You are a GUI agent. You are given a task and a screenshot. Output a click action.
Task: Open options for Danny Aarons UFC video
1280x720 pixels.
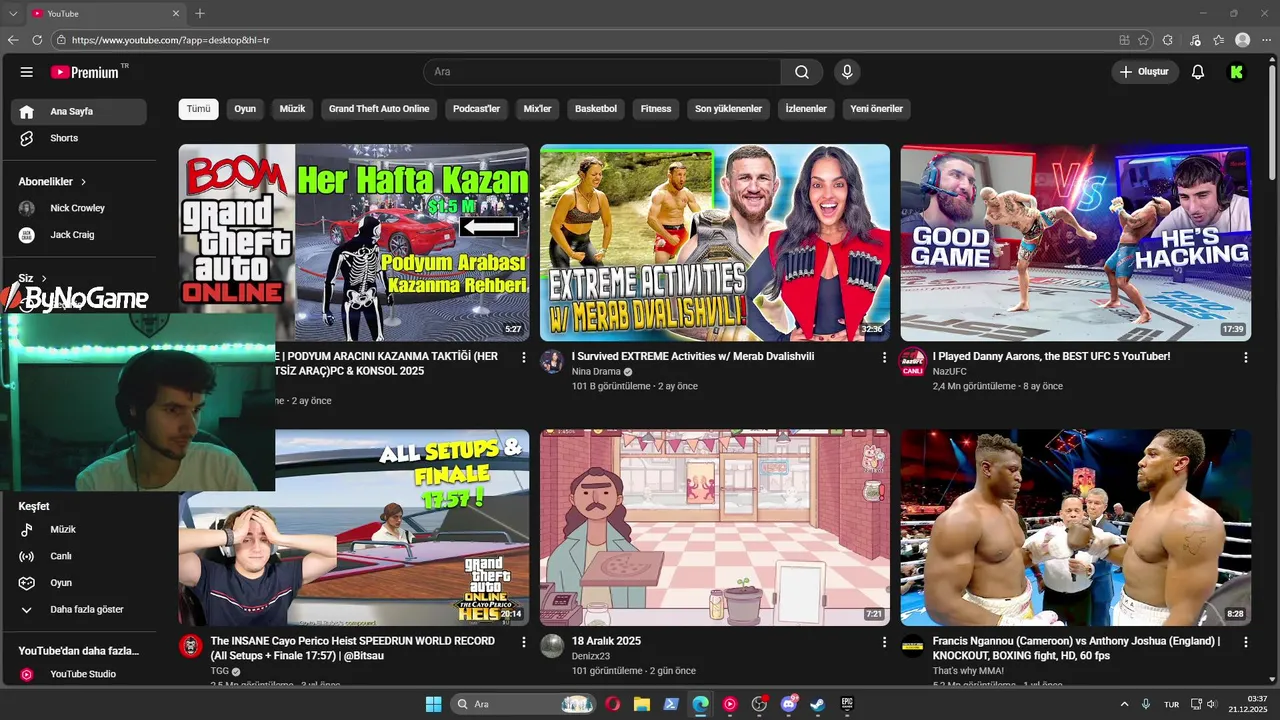tap(1245, 357)
